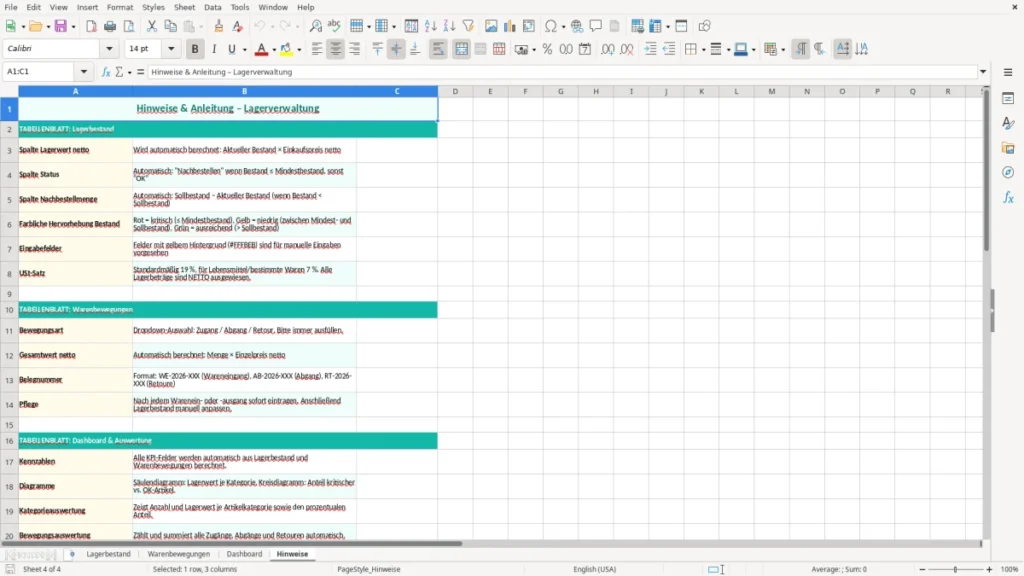Screen dimensions: 1024x576
Task: Sort ascending A to Z
Action: pos(430,26)
